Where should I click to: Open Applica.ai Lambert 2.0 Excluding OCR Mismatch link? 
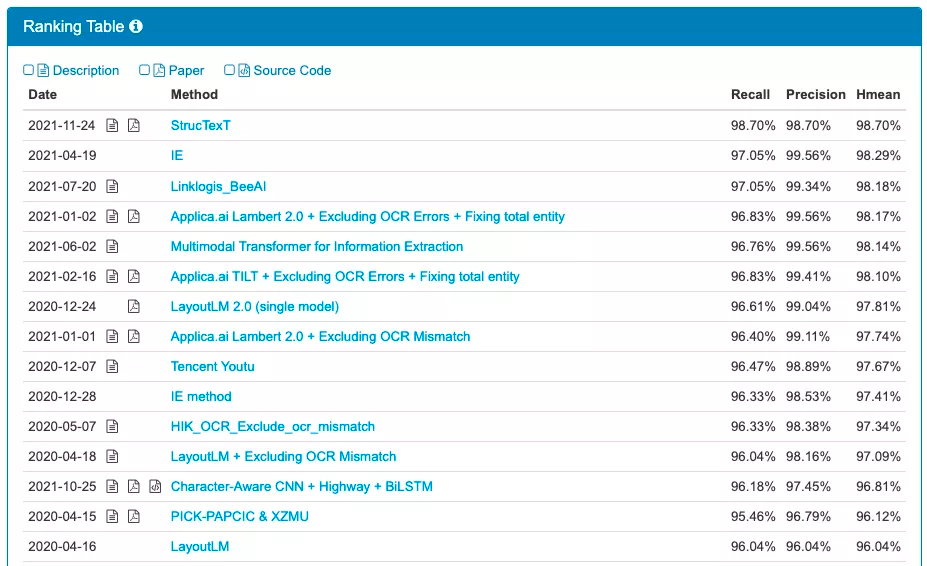[x=320, y=337]
